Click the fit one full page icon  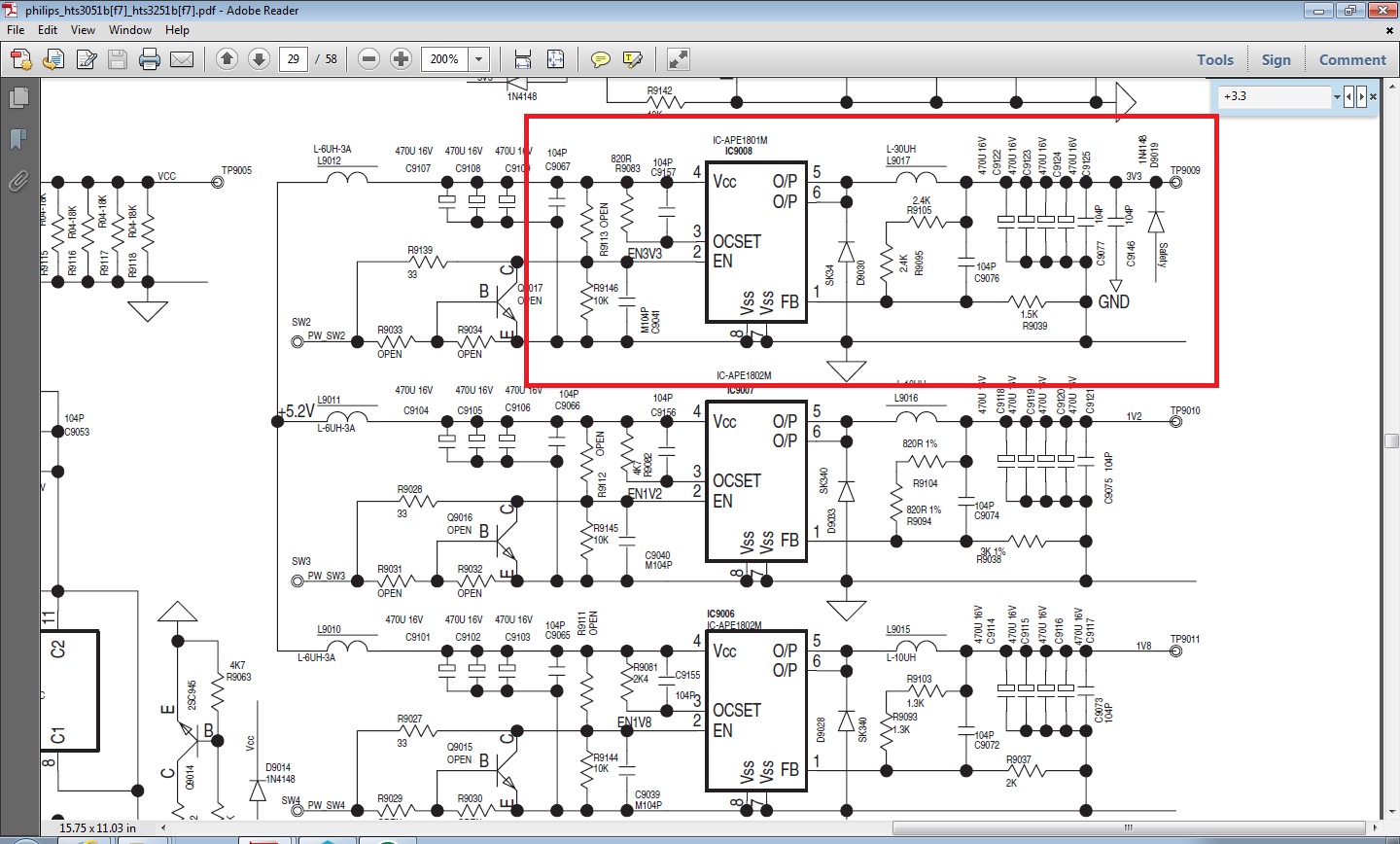point(555,59)
